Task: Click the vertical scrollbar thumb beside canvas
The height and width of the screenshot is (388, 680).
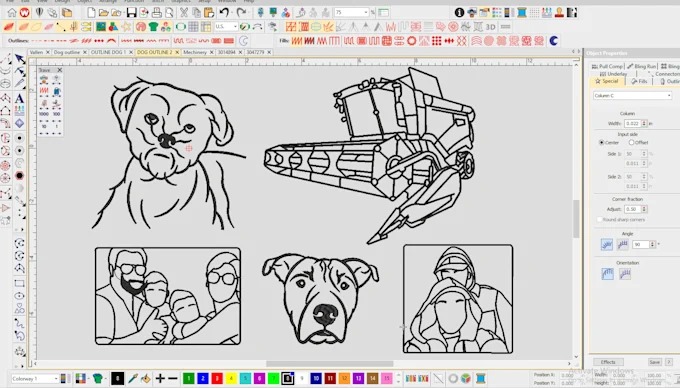Action: [576, 219]
